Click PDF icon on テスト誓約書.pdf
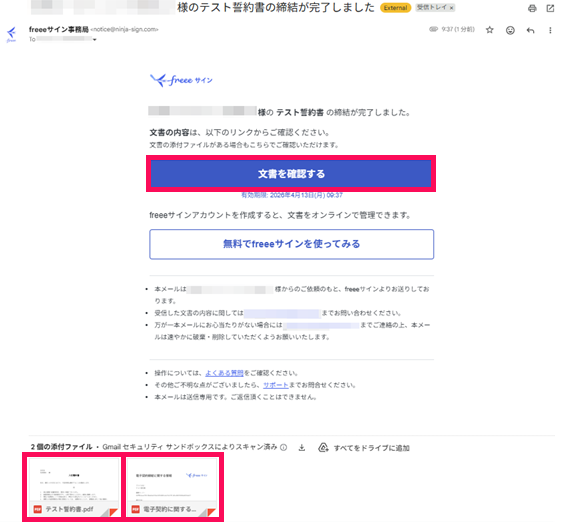Image resolution: width=573 pixels, height=525 pixels. click(x=37, y=509)
